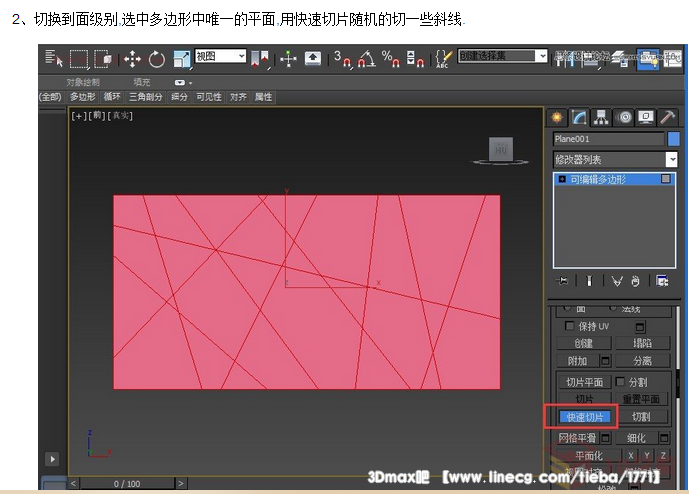Click the 快速切片 button
Image resolution: width=689 pixels, height=494 pixels.
(x=585, y=417)
